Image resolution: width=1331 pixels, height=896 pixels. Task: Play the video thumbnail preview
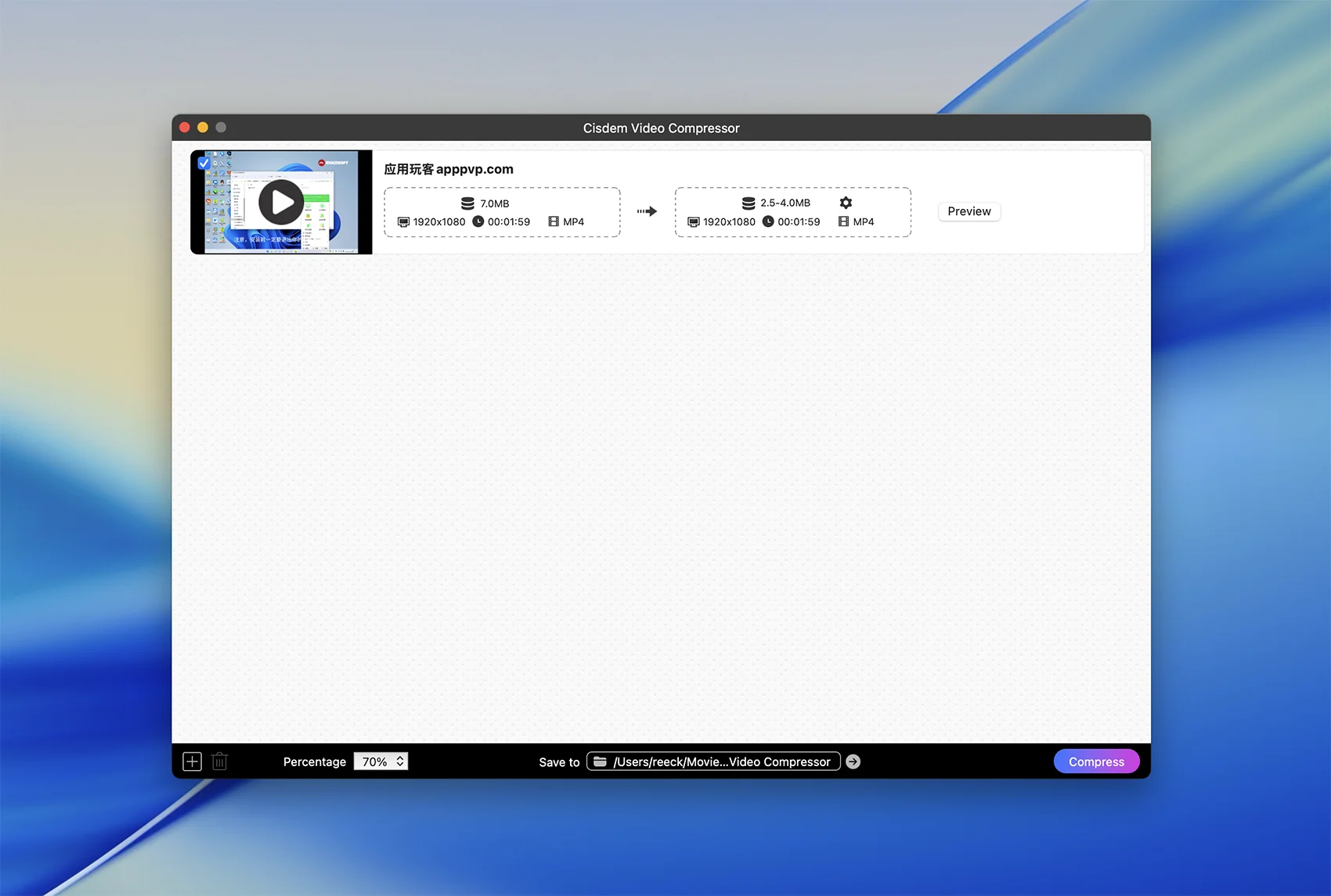pyautogui.click(x=281, y=203)
